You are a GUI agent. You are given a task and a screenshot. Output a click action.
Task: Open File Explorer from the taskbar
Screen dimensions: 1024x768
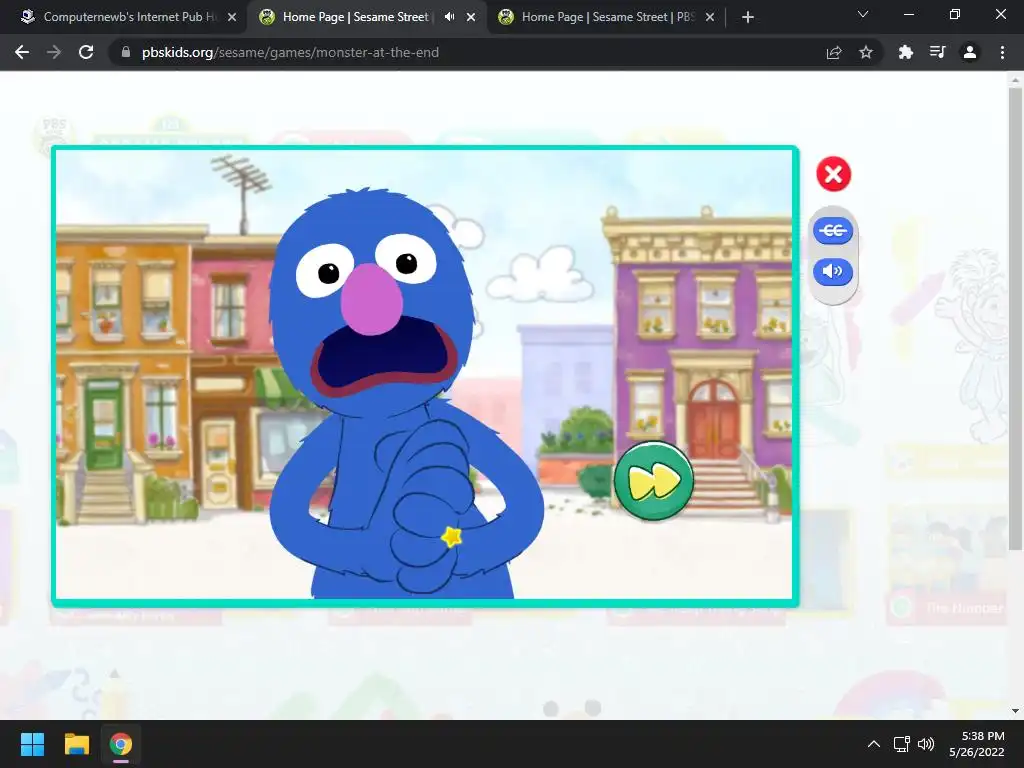click(76, 744)
